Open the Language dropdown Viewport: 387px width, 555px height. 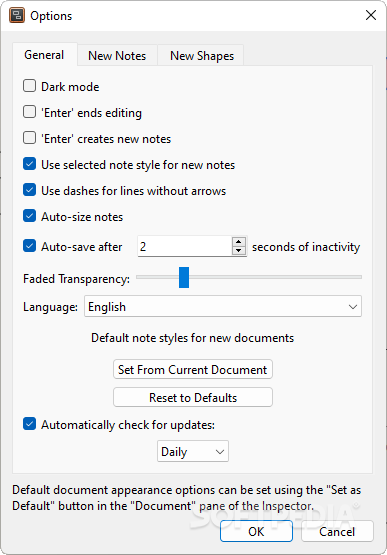(x=223, y=307)
